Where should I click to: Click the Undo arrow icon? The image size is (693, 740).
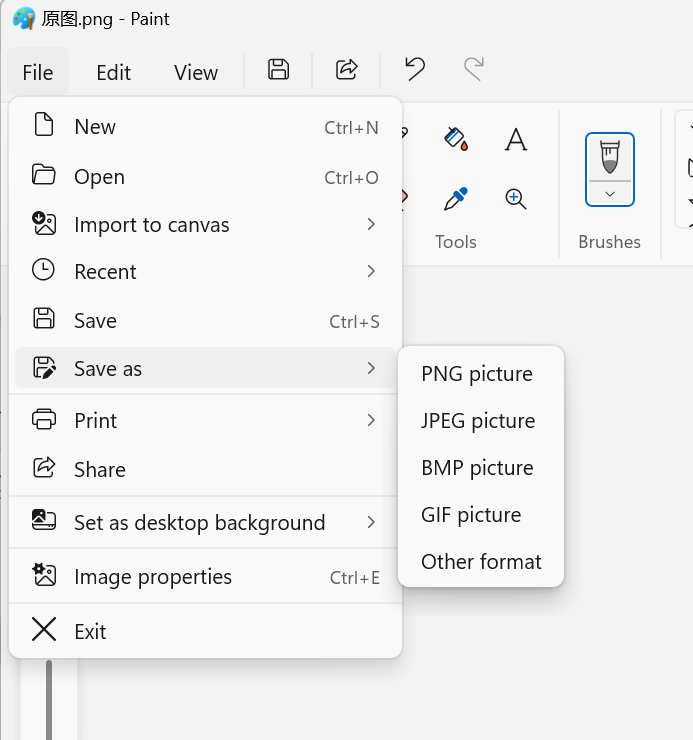pos(414,69)
